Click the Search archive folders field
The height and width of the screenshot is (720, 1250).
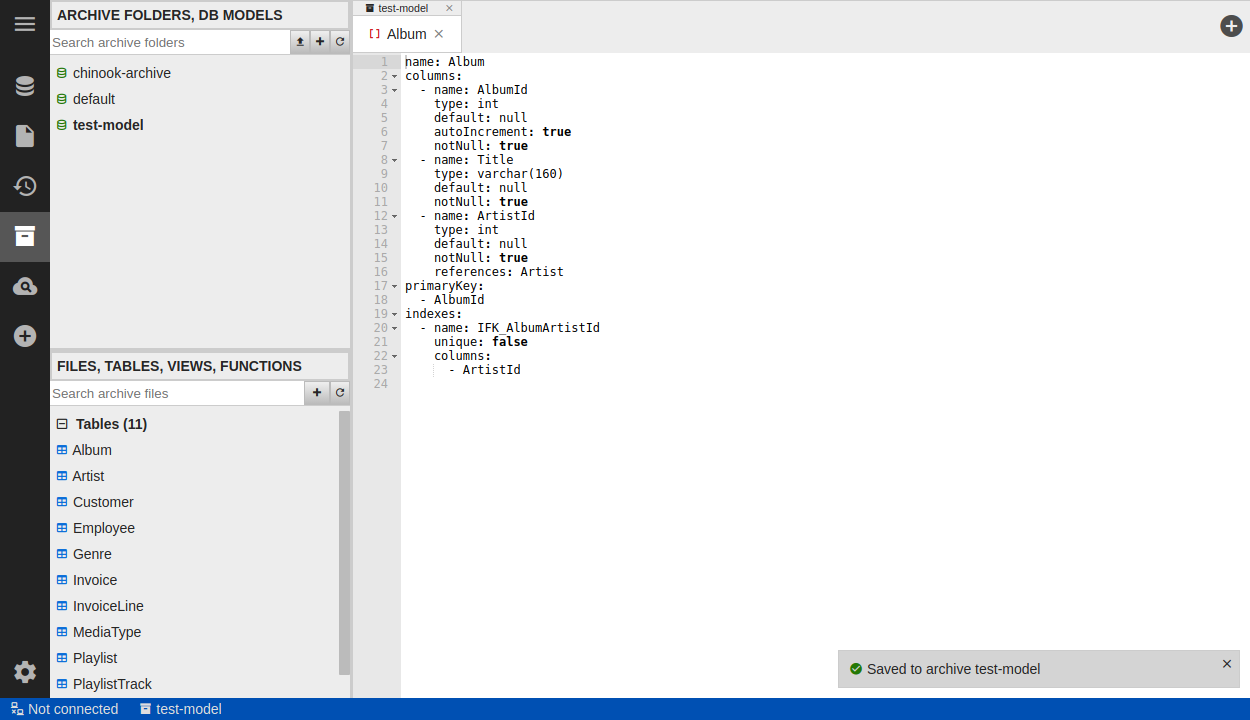(x=170, y=42)
